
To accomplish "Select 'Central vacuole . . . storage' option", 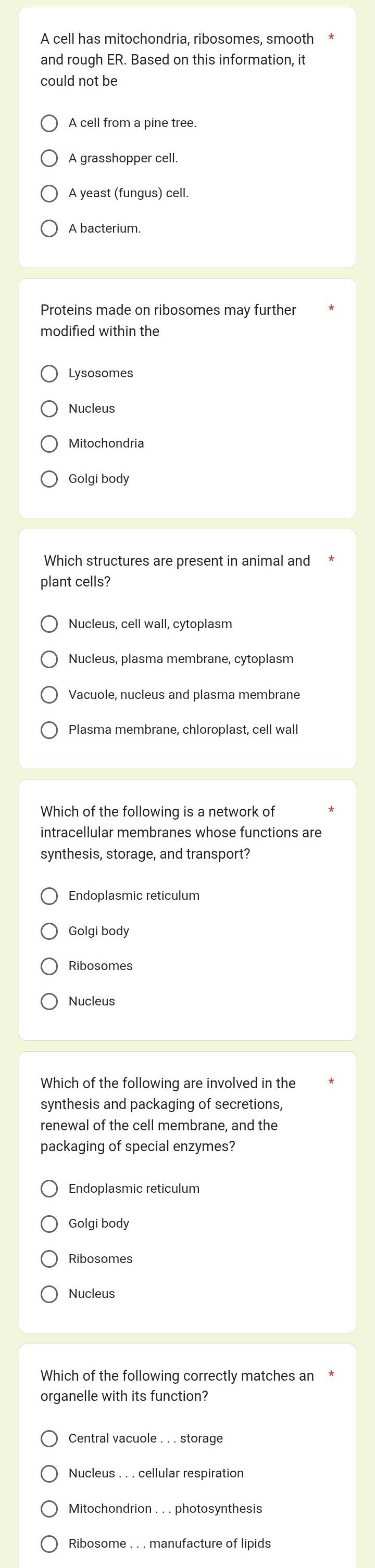I will click(49, 1438).
